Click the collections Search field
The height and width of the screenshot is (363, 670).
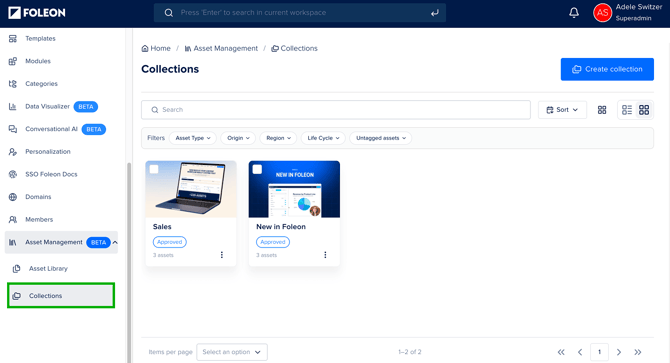tap(336, 110)
